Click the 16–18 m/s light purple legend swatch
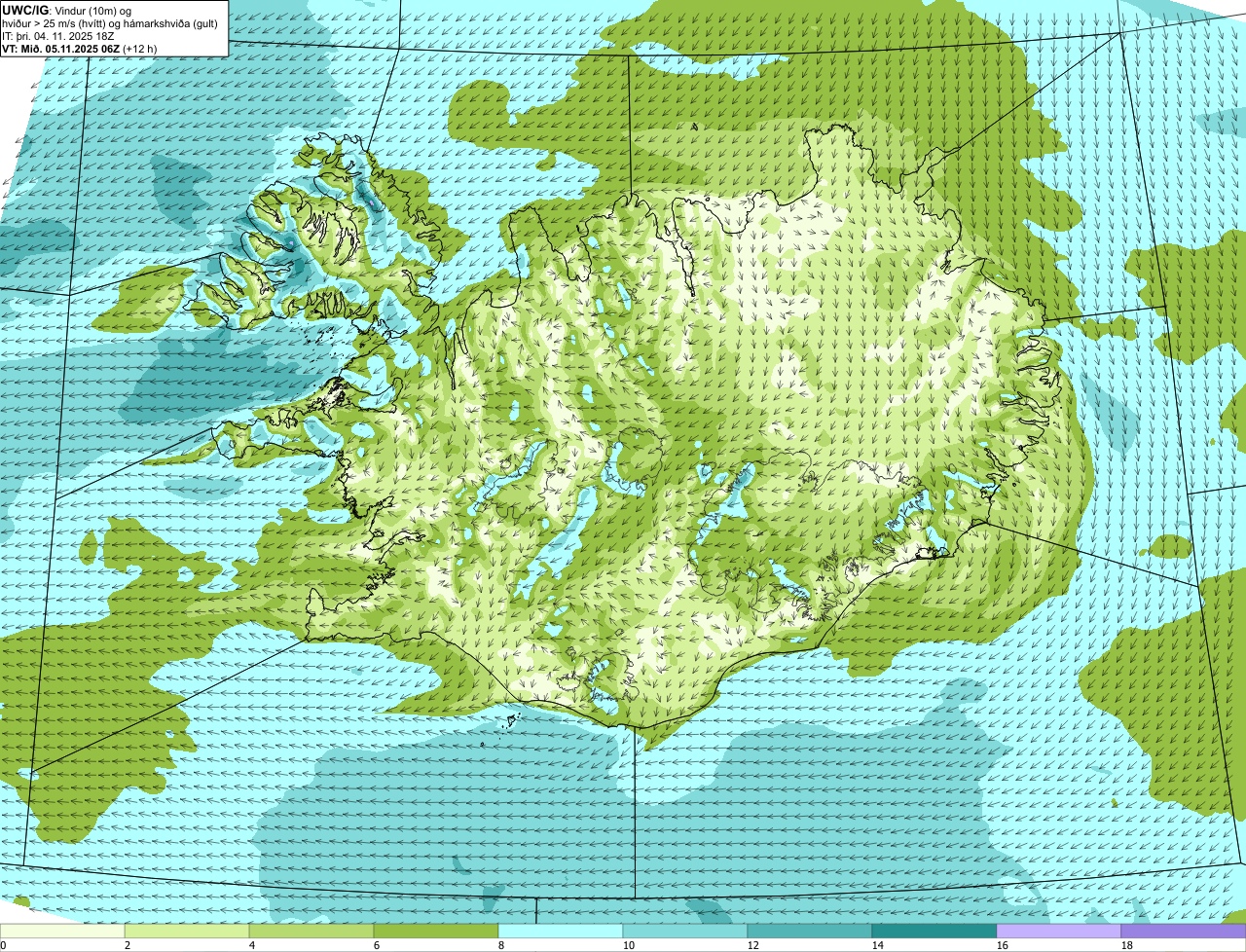 coord(1059,932)
